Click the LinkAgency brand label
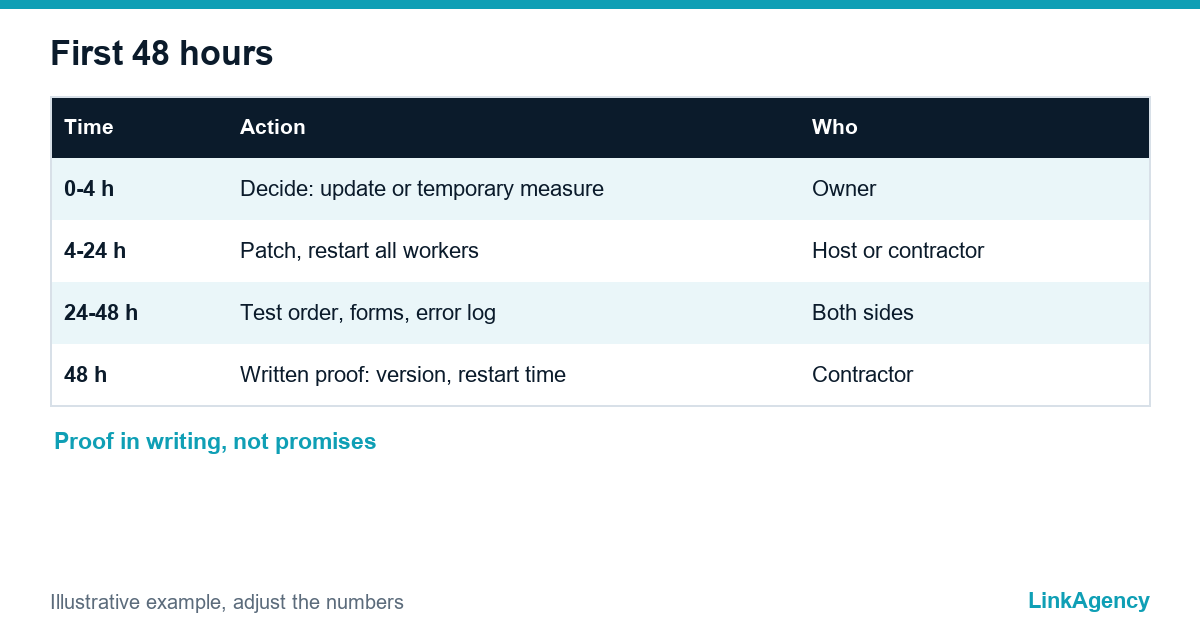 [1089, 601]
